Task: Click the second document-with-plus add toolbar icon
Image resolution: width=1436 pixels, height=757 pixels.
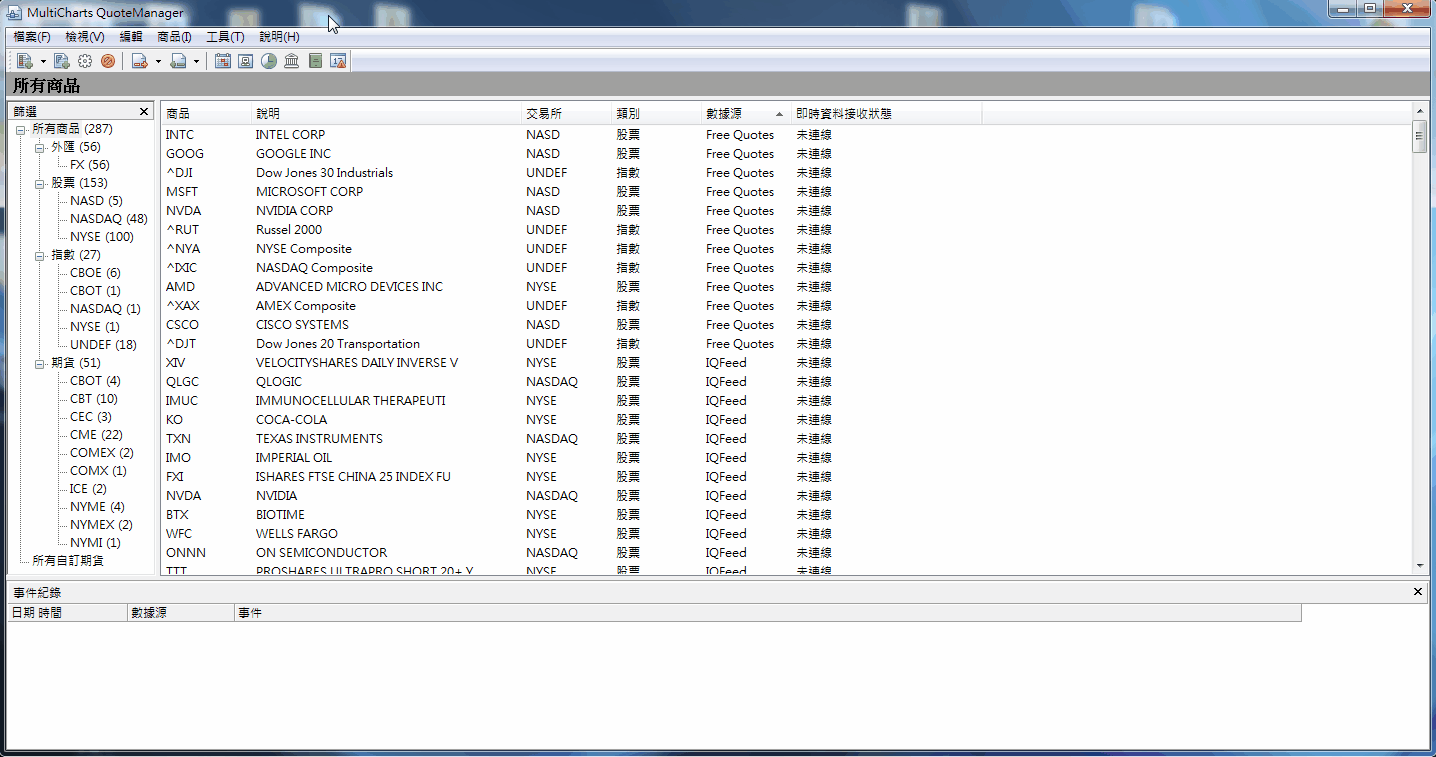Action: 62,61
